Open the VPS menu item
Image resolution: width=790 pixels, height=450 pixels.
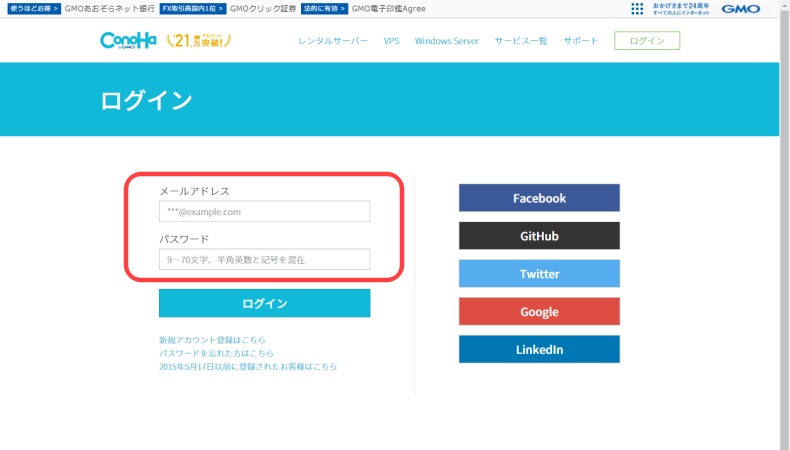[391, 41]
